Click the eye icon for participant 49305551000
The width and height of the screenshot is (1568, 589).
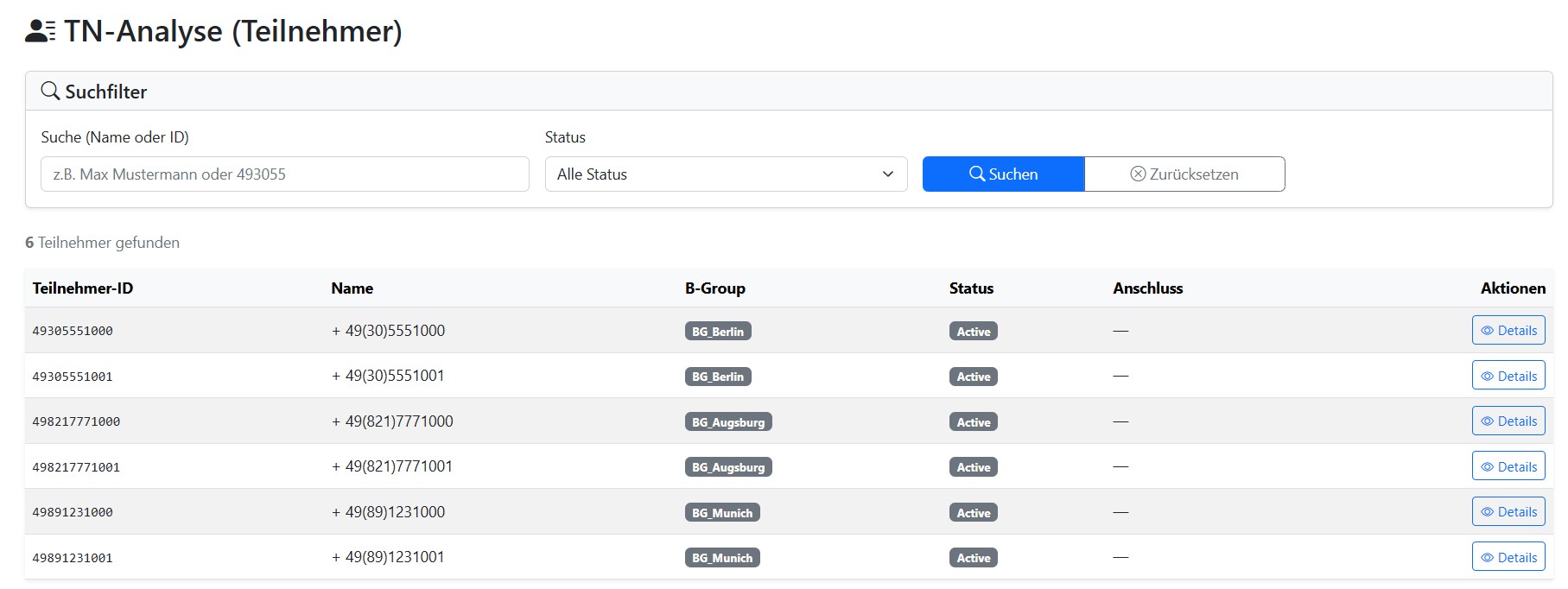(x=1487, y=331)
